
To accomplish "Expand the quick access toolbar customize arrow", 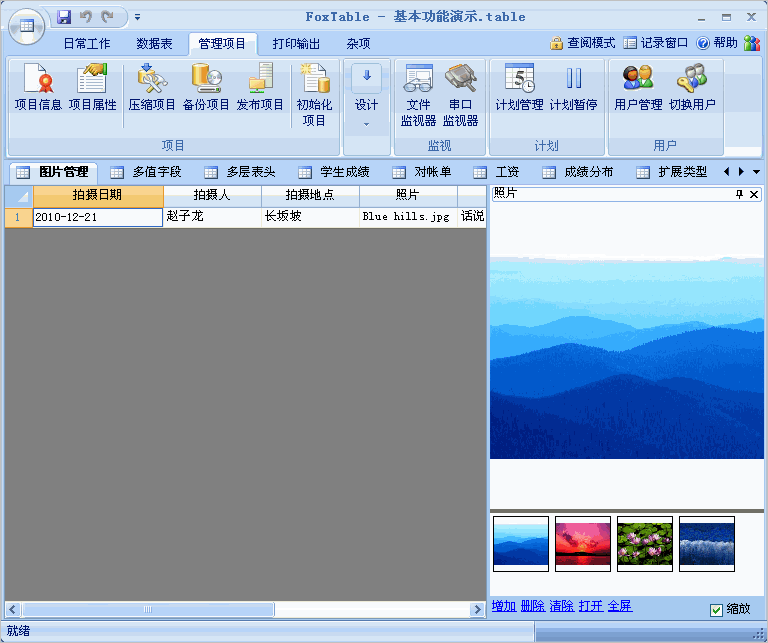I will (x=138, y=17).
